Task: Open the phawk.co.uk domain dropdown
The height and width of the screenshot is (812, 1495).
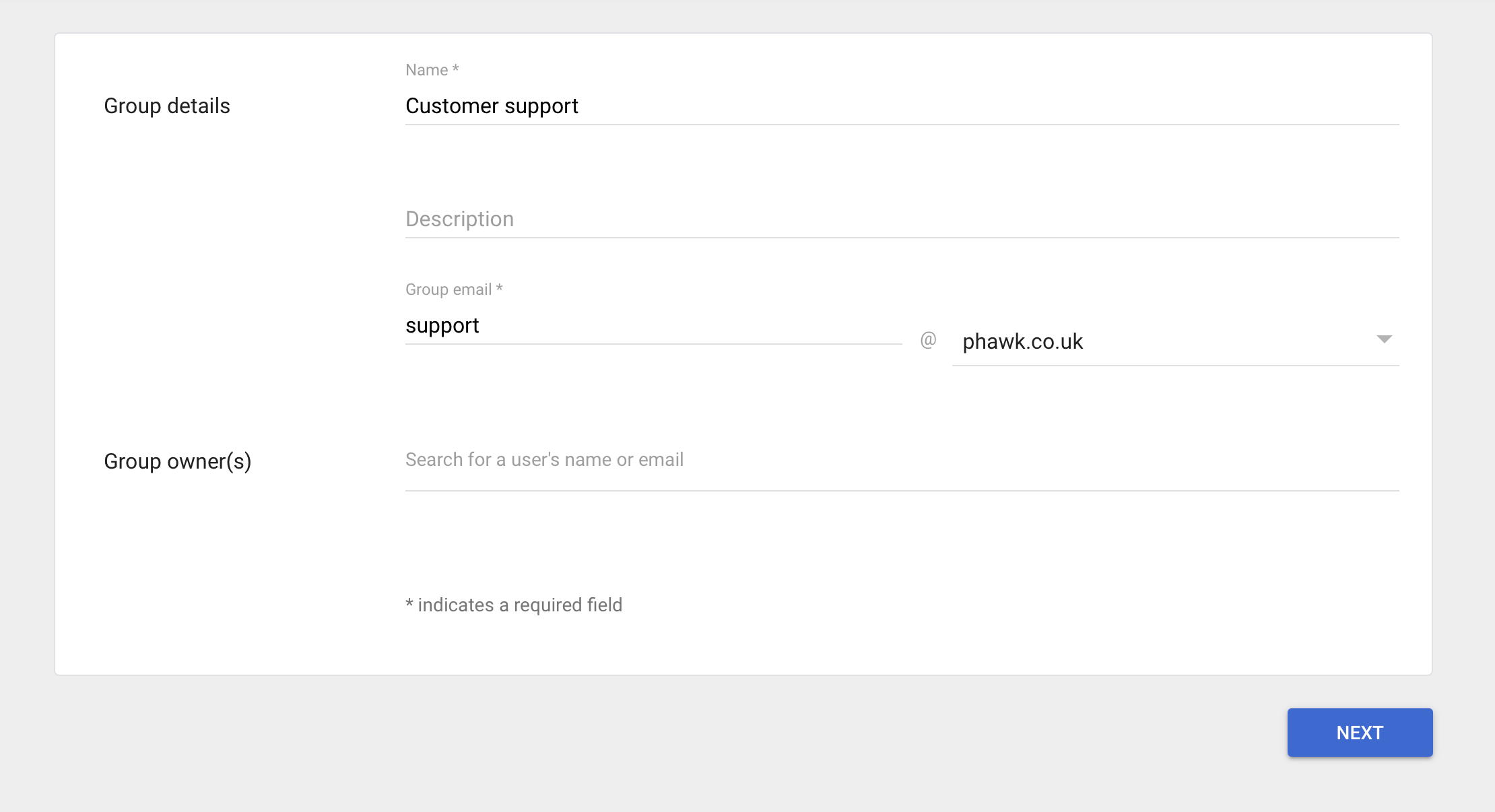Action: [1175, 342]
